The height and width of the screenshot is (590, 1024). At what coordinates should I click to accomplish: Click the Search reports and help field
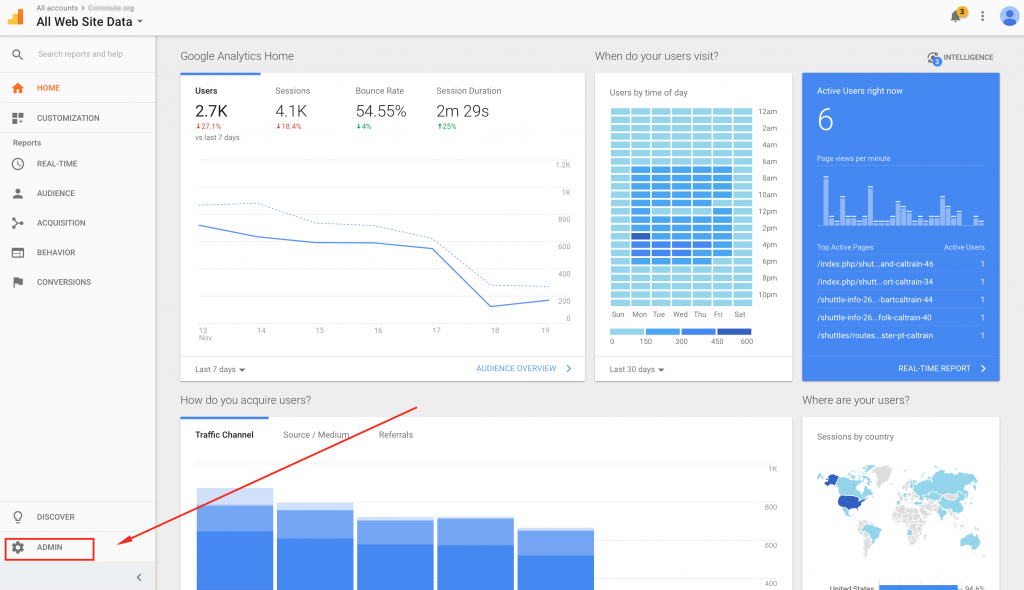(x=80, y=54)
